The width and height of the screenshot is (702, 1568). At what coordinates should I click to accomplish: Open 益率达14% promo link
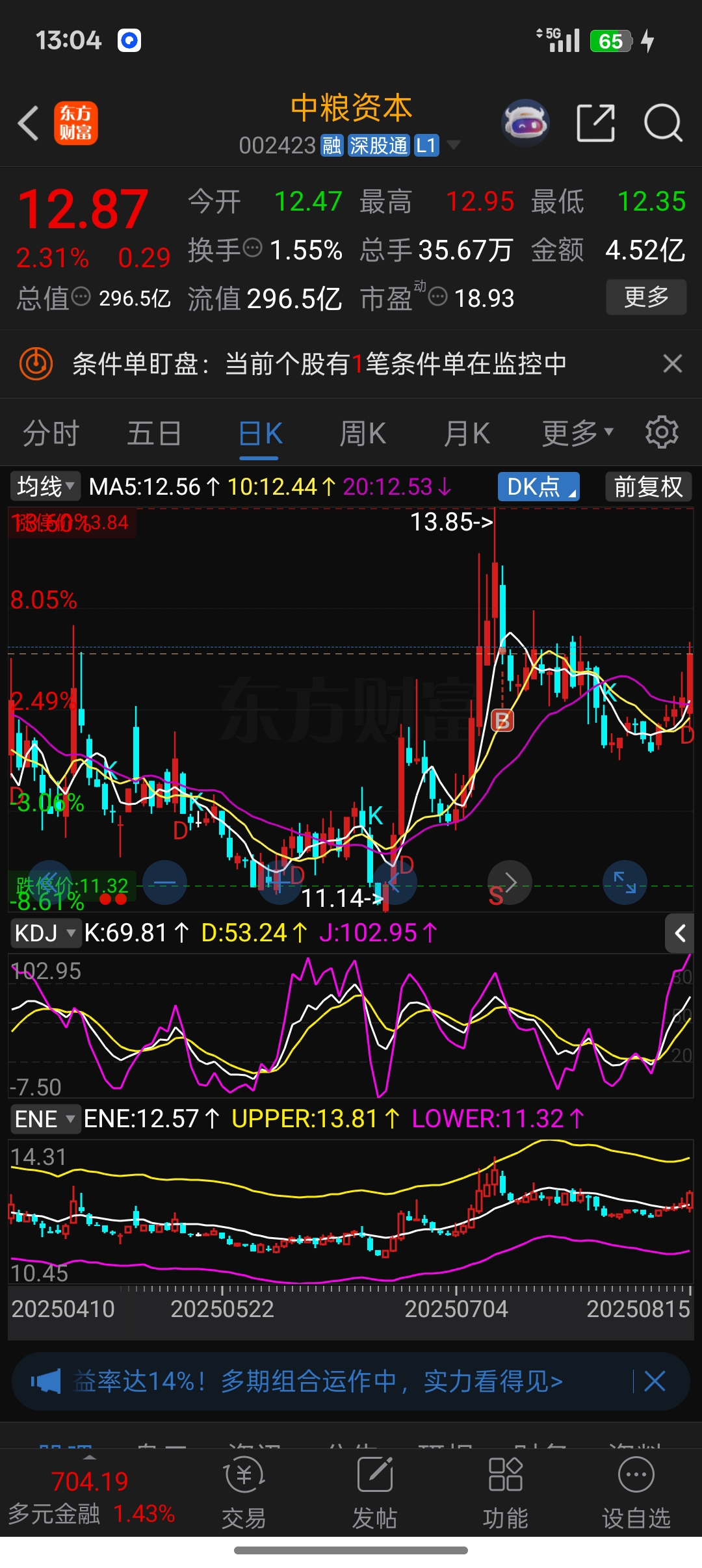[x=318, y=1381]
